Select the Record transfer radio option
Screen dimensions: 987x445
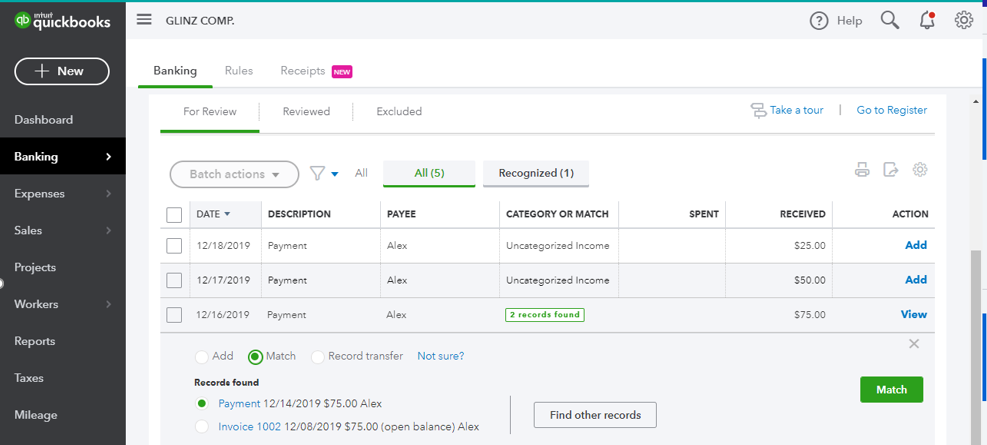click(318, 357)
